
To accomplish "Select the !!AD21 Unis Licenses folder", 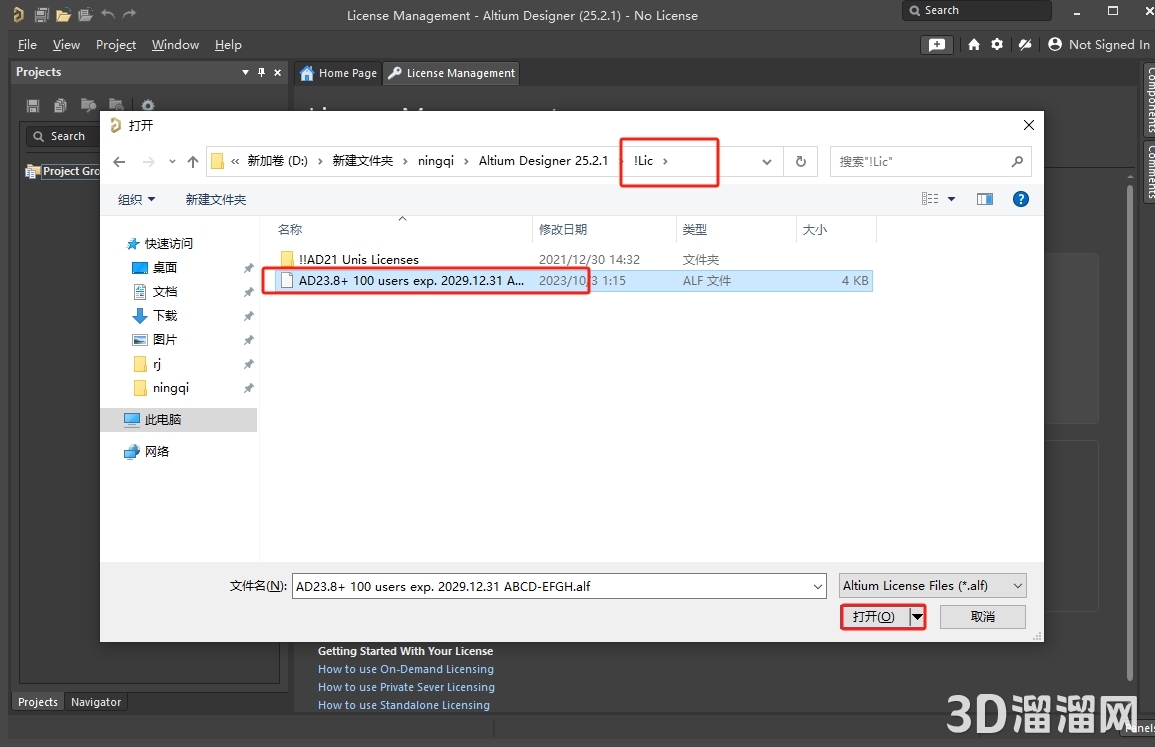I will (x=358, y=259).
